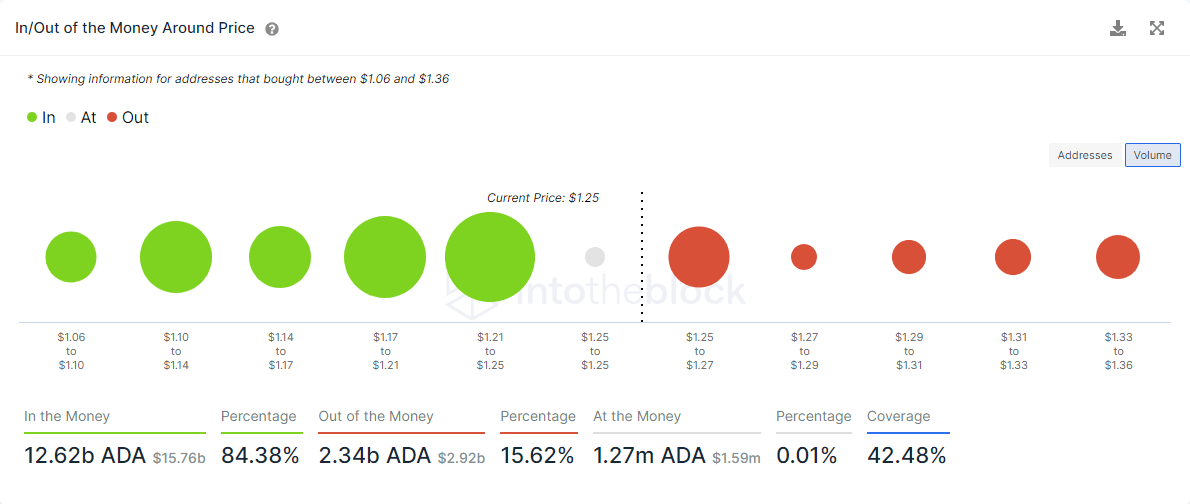
Task: Click the download chart icon
Action: [1118, 28]
